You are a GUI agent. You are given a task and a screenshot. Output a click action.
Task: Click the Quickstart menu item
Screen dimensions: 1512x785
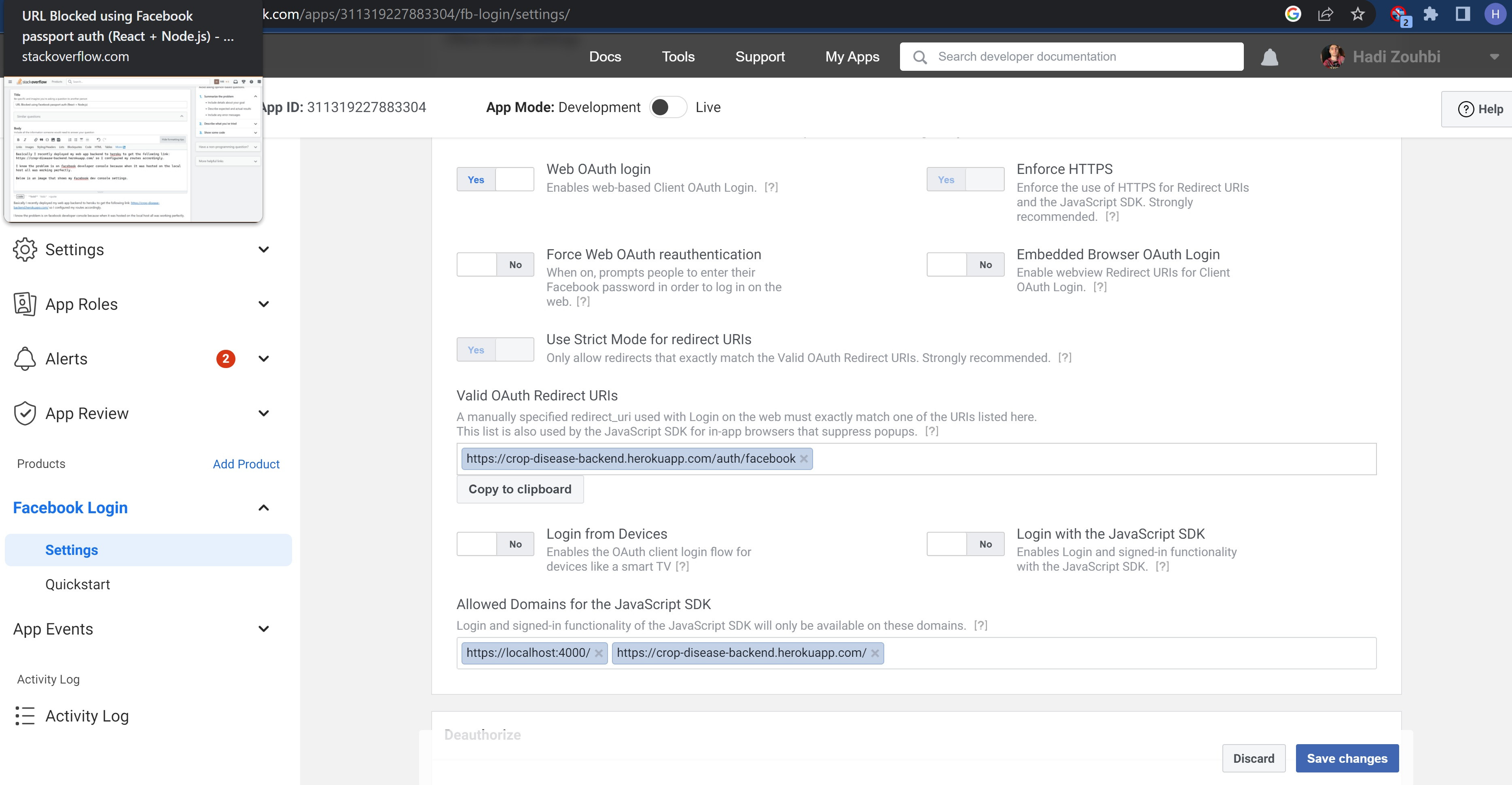79,584
